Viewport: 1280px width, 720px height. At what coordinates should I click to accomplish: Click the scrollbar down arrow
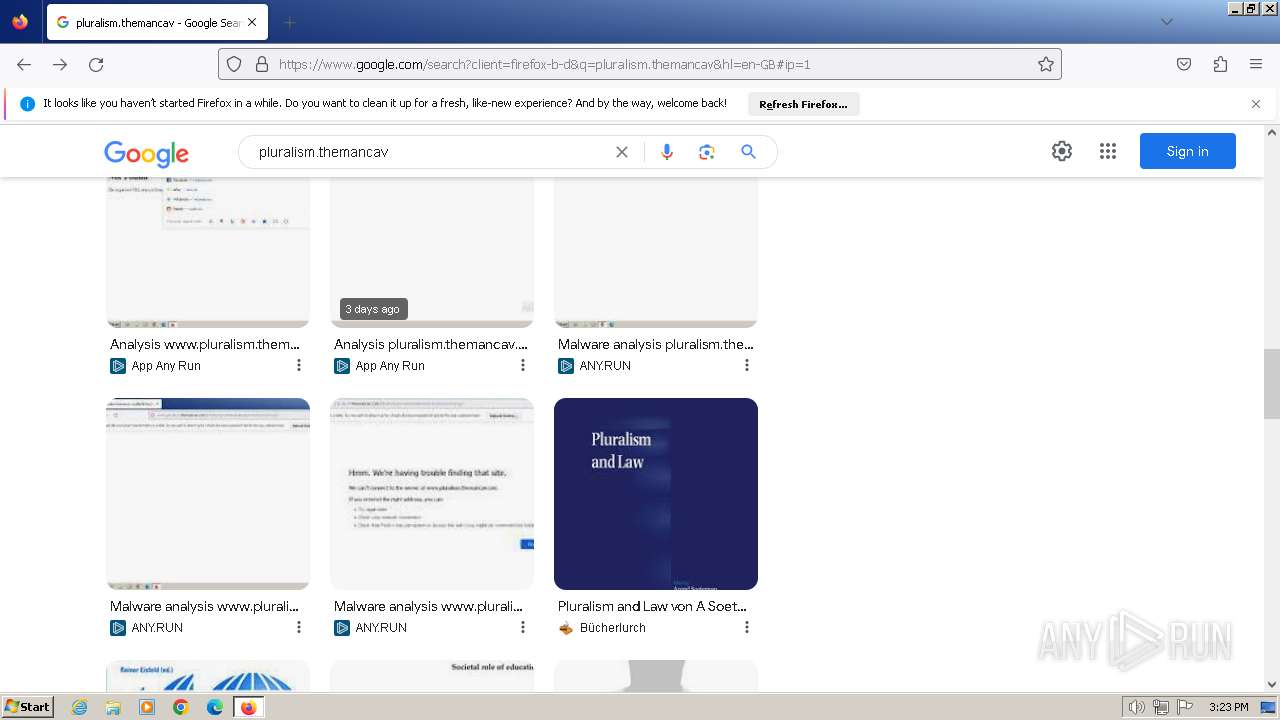click(1272, 684)
